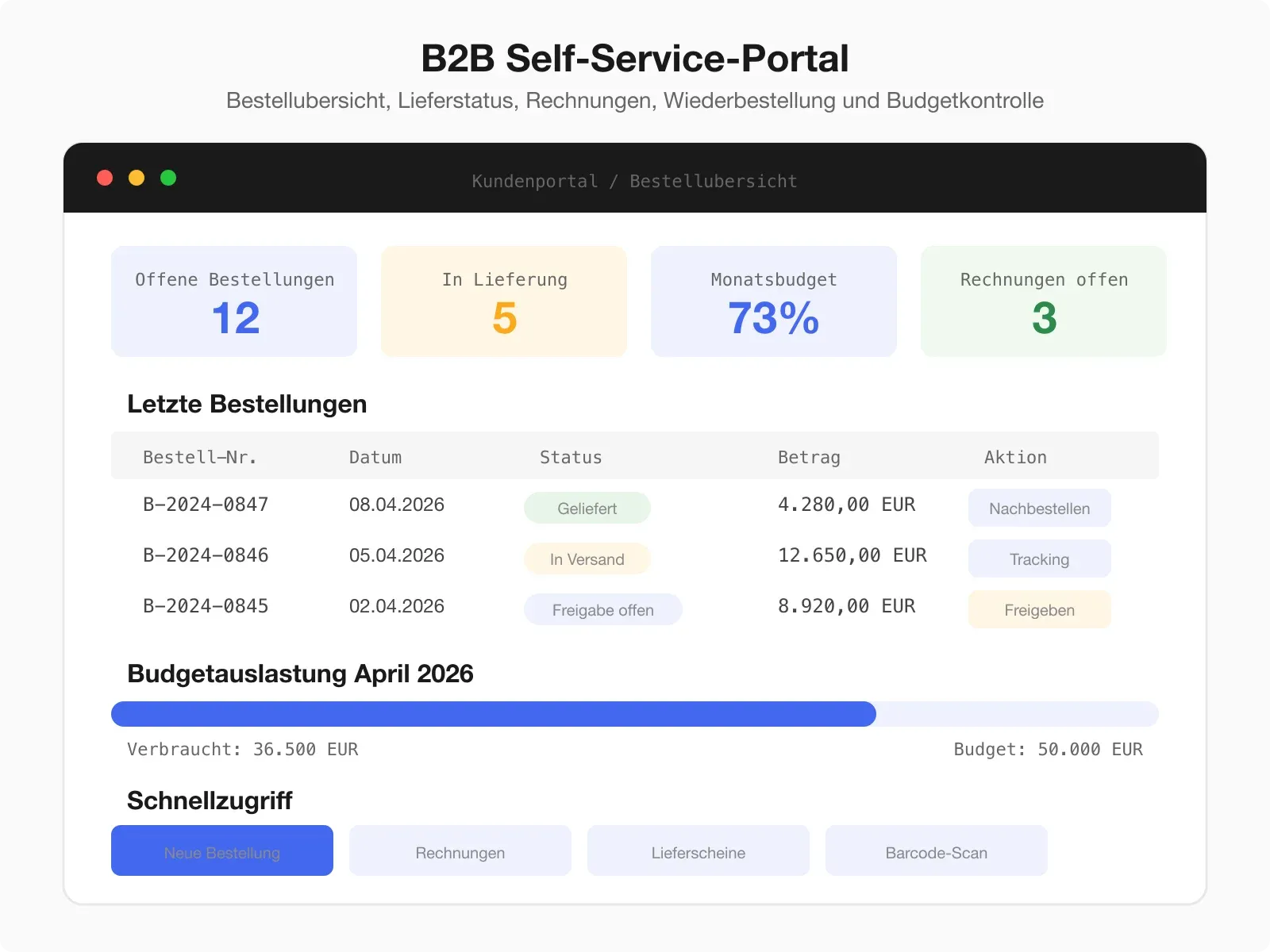The height and width of the screenshot is (952, 1270).
Task: Click the budget utilization progress bar
Action: [635, 714]
